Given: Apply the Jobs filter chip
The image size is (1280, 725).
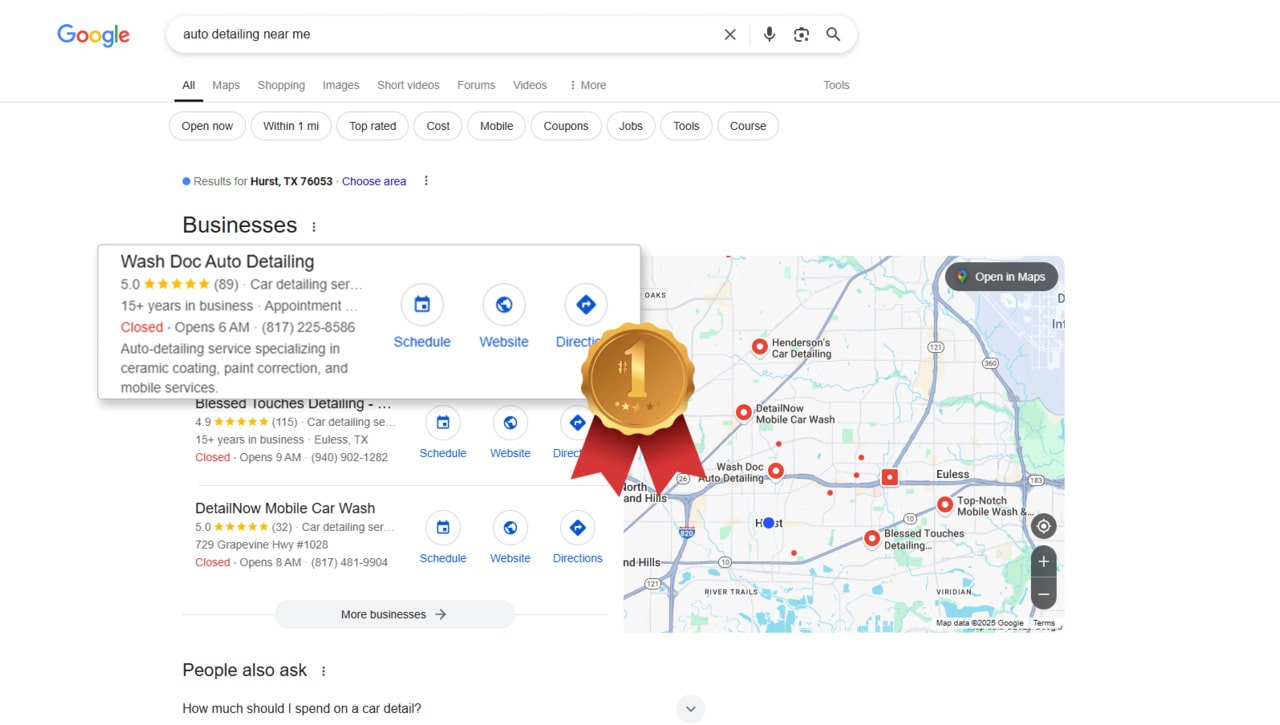Looking at the screenshot, I should (x=631, y=126).
